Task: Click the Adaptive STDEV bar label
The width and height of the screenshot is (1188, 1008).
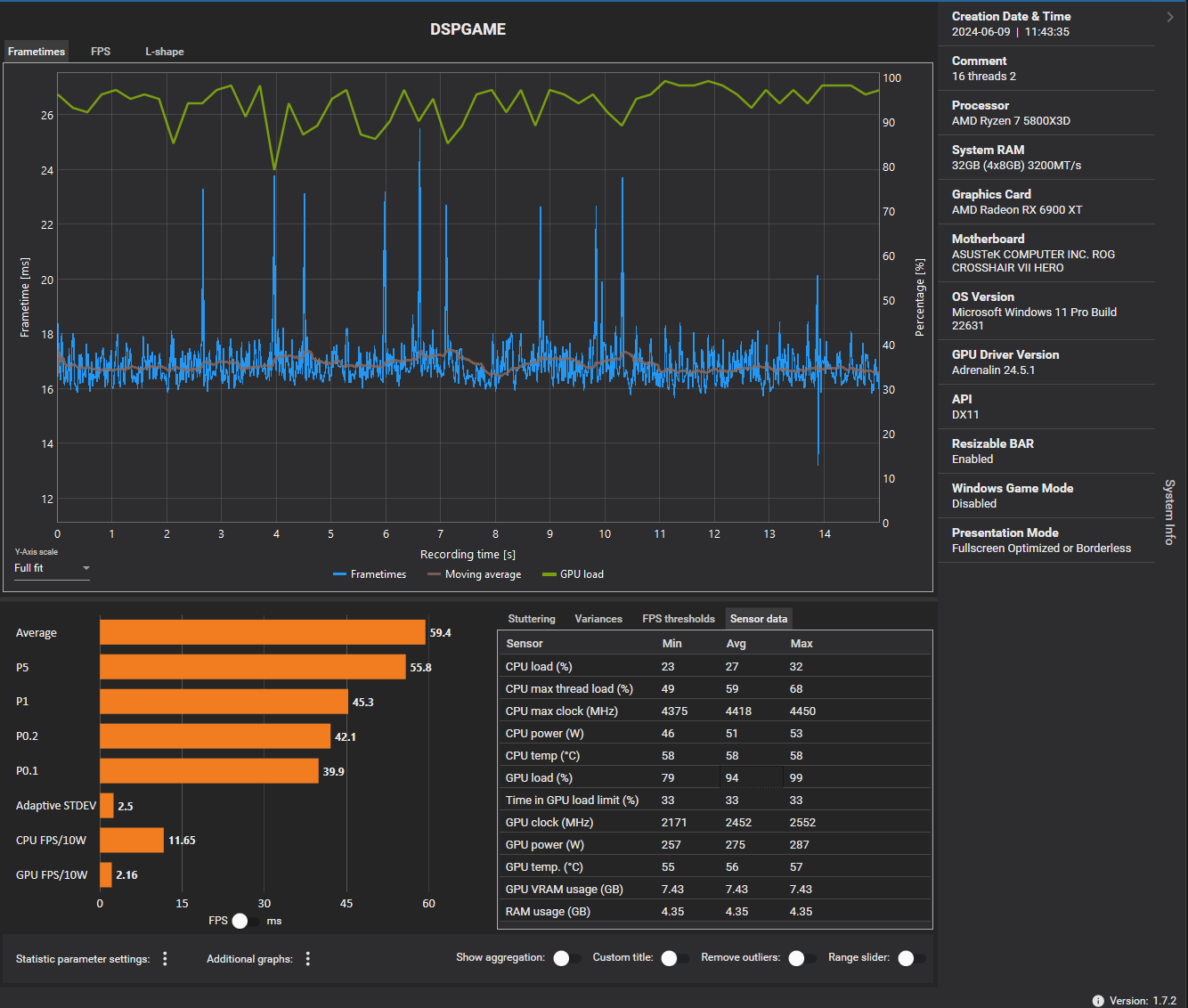Action: (56, 806)
